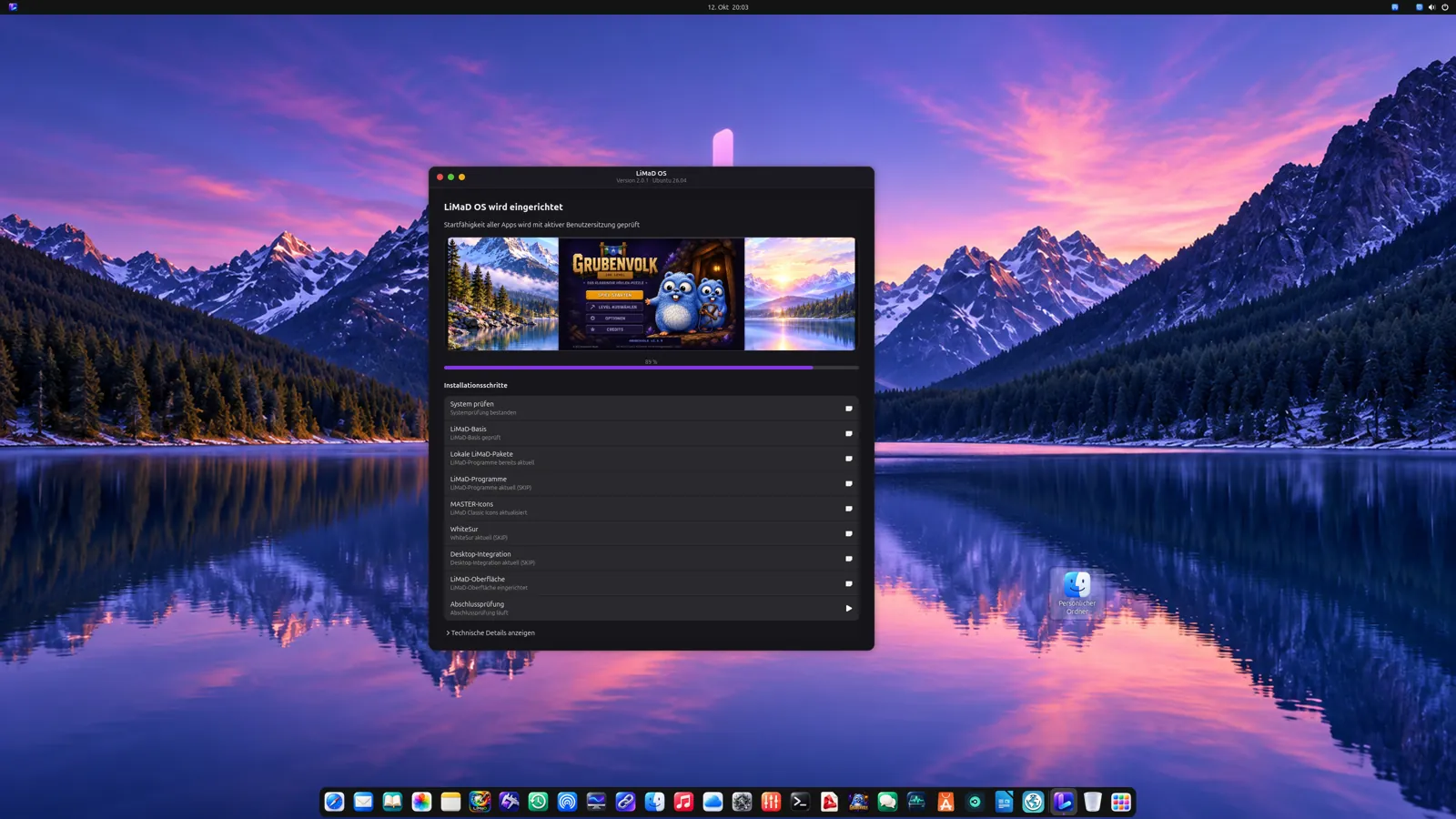Open the red mixer sliders app in dock
The height and width of the screenshot is (819, 1456).
pos(771,802)
